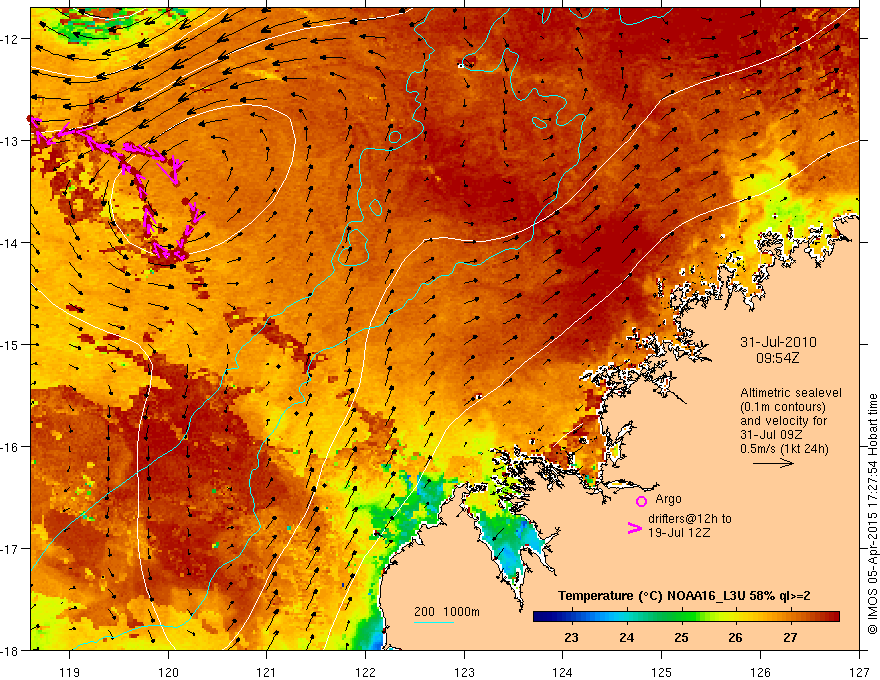This screenshot has width=880, height=680.
Task: Click the 0.5m/s velocity scale arrow
Action: click(773, 463)
